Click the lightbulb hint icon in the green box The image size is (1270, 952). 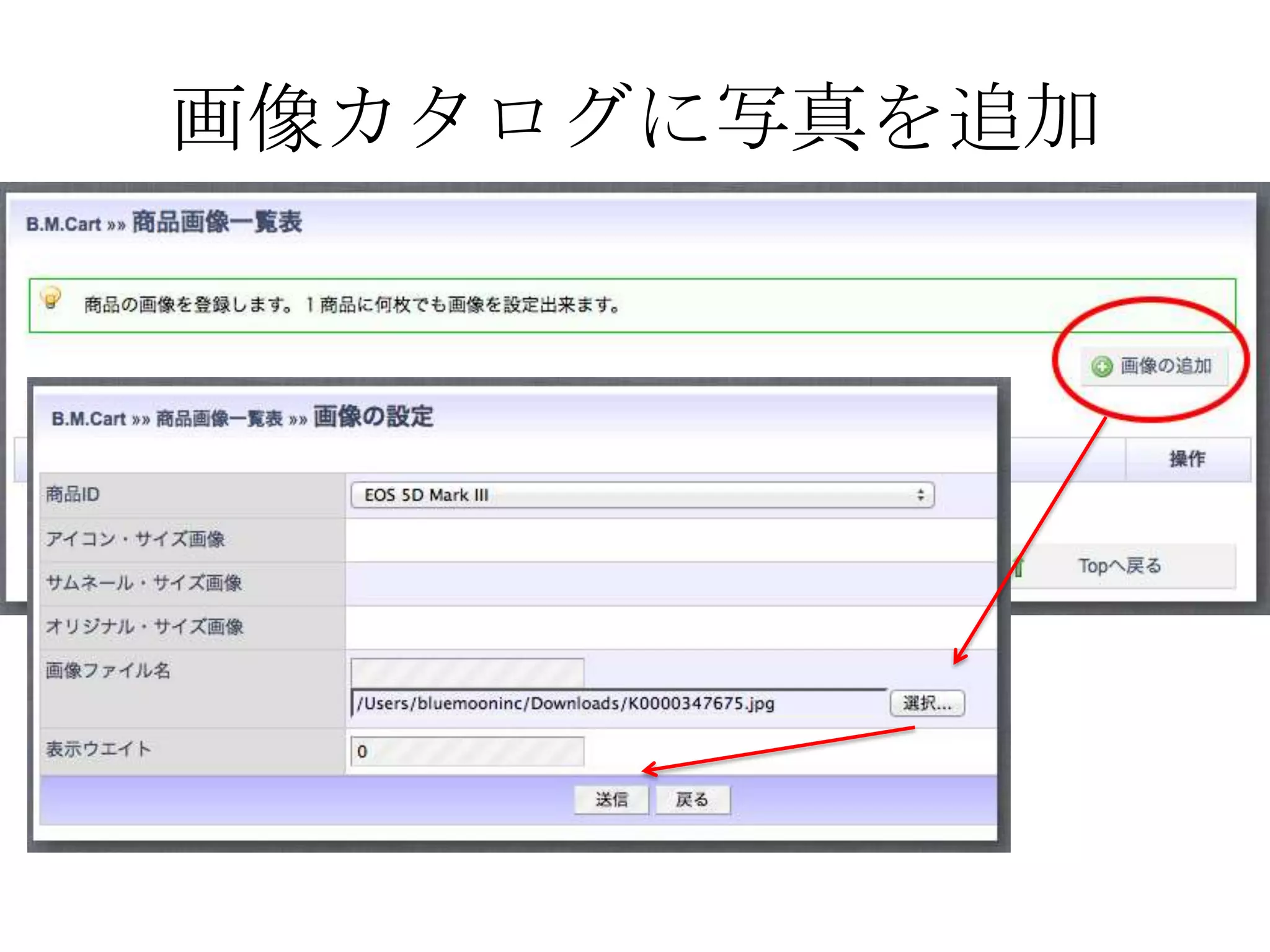[51, 297]
